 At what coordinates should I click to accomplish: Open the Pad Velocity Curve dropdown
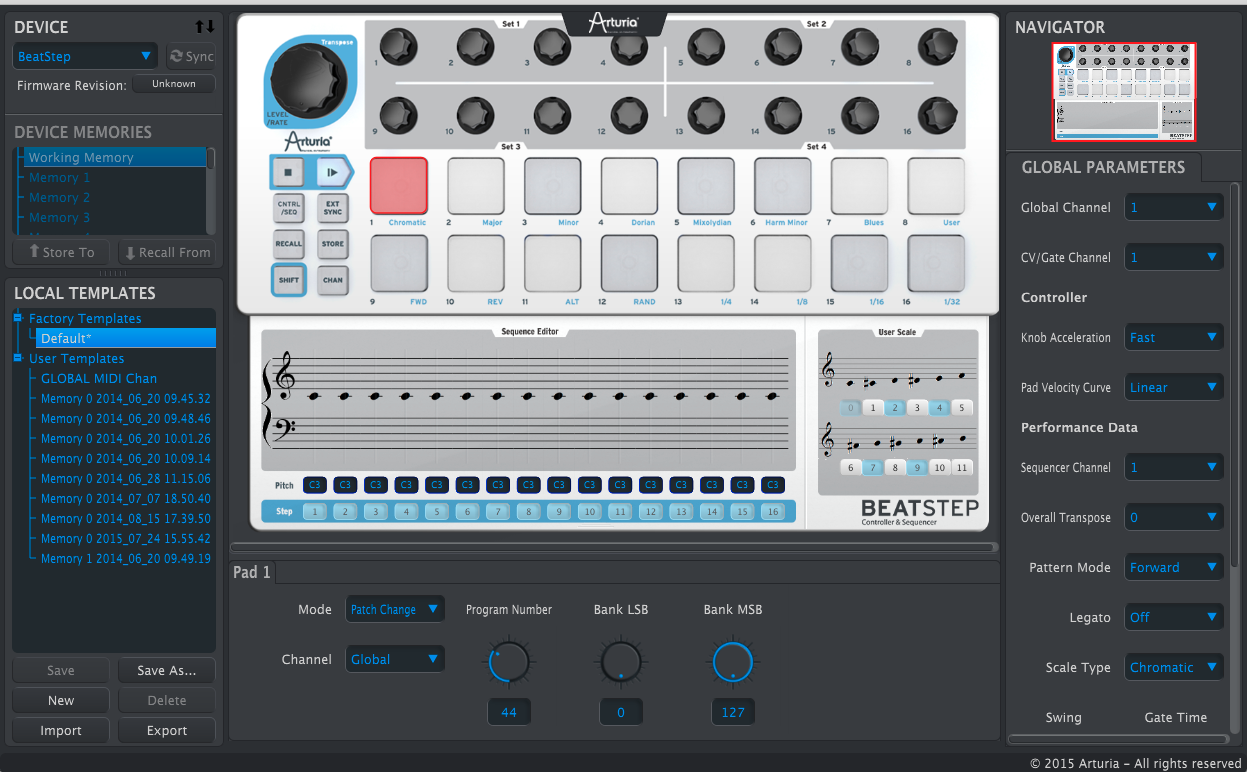pyautogui.click(x=1174, y=387)
